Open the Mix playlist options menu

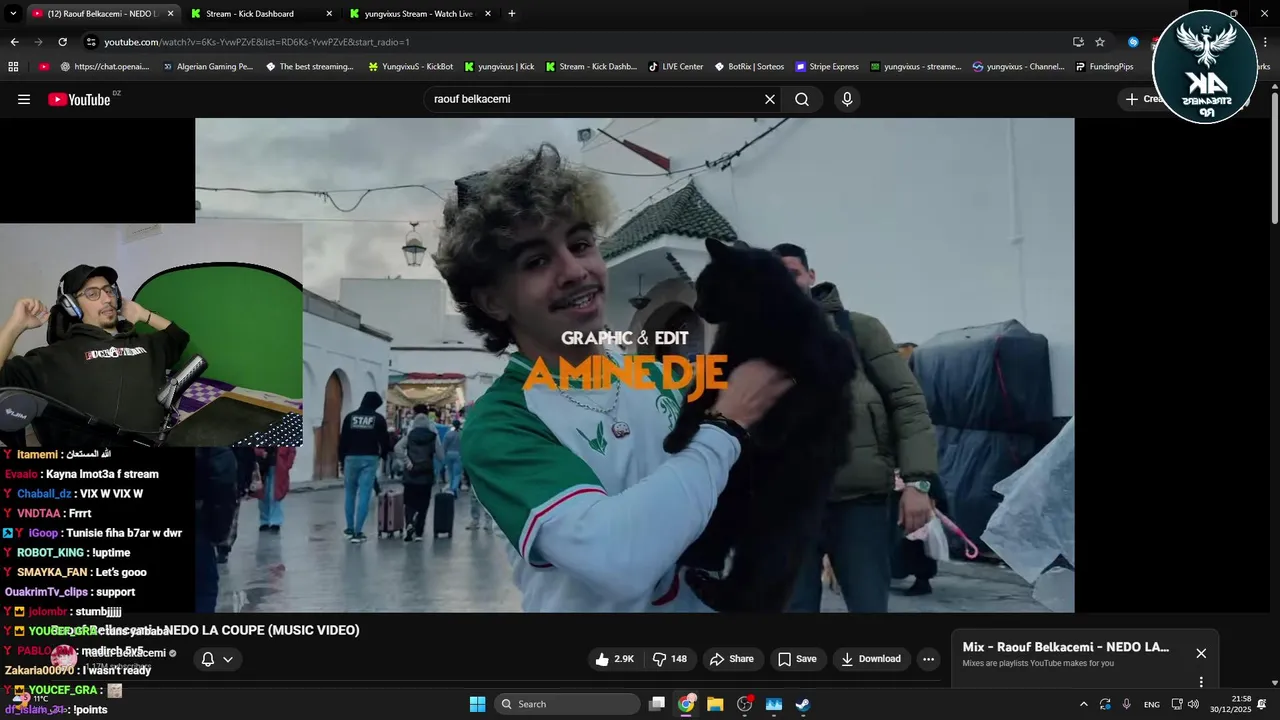1201,682
